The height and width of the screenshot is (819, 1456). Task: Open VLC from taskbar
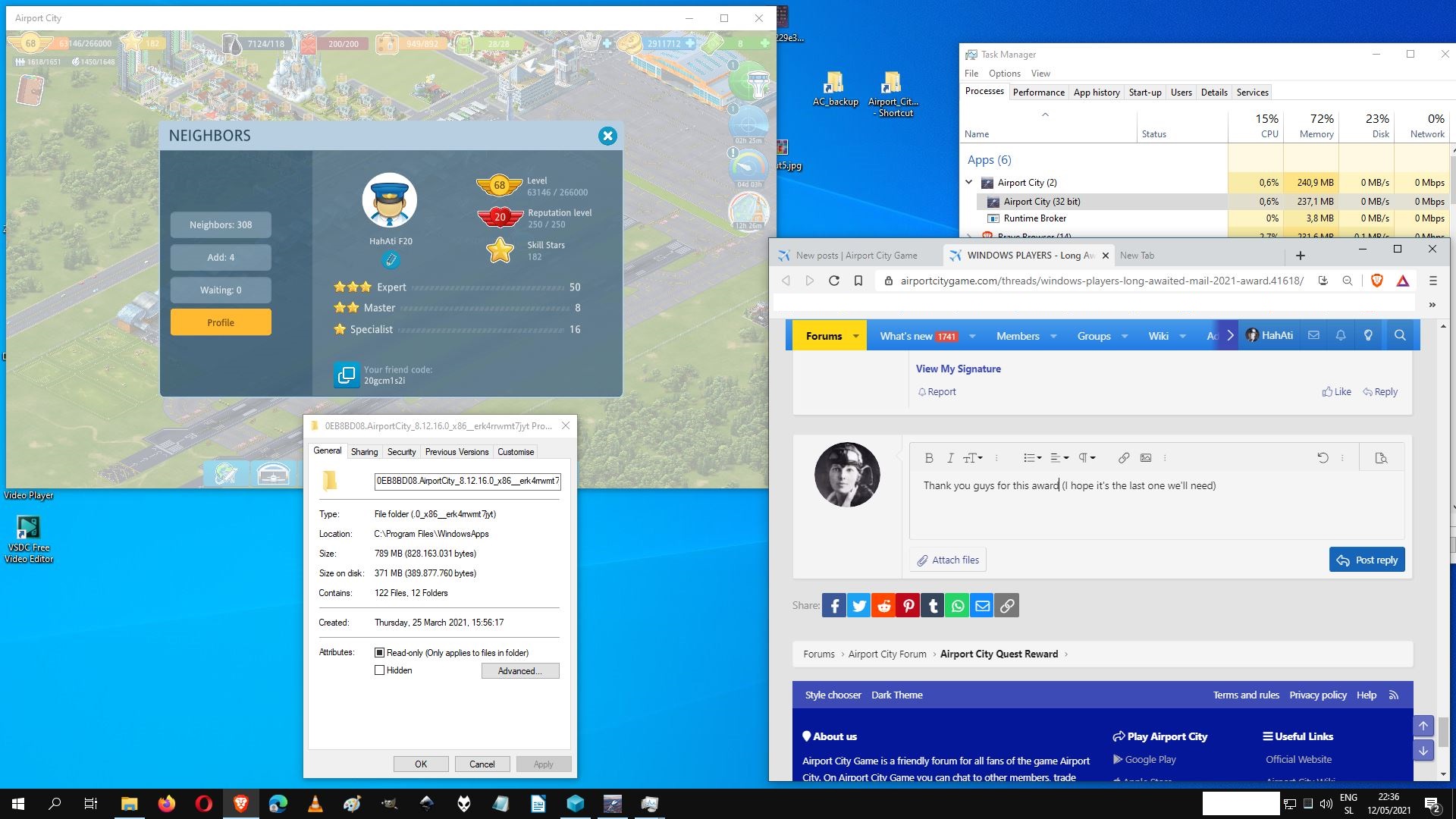pos(315,804)
